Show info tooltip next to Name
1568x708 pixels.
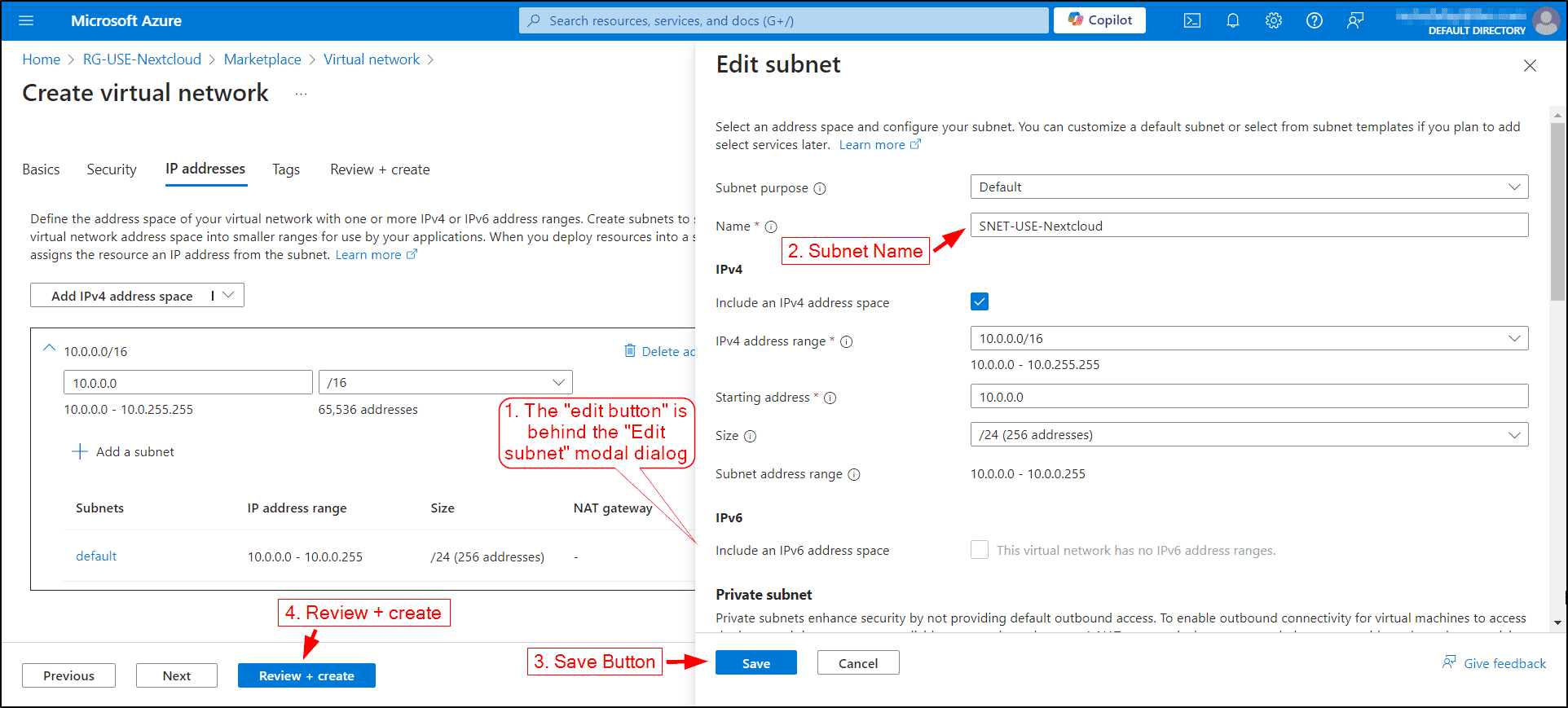point(771,226)
